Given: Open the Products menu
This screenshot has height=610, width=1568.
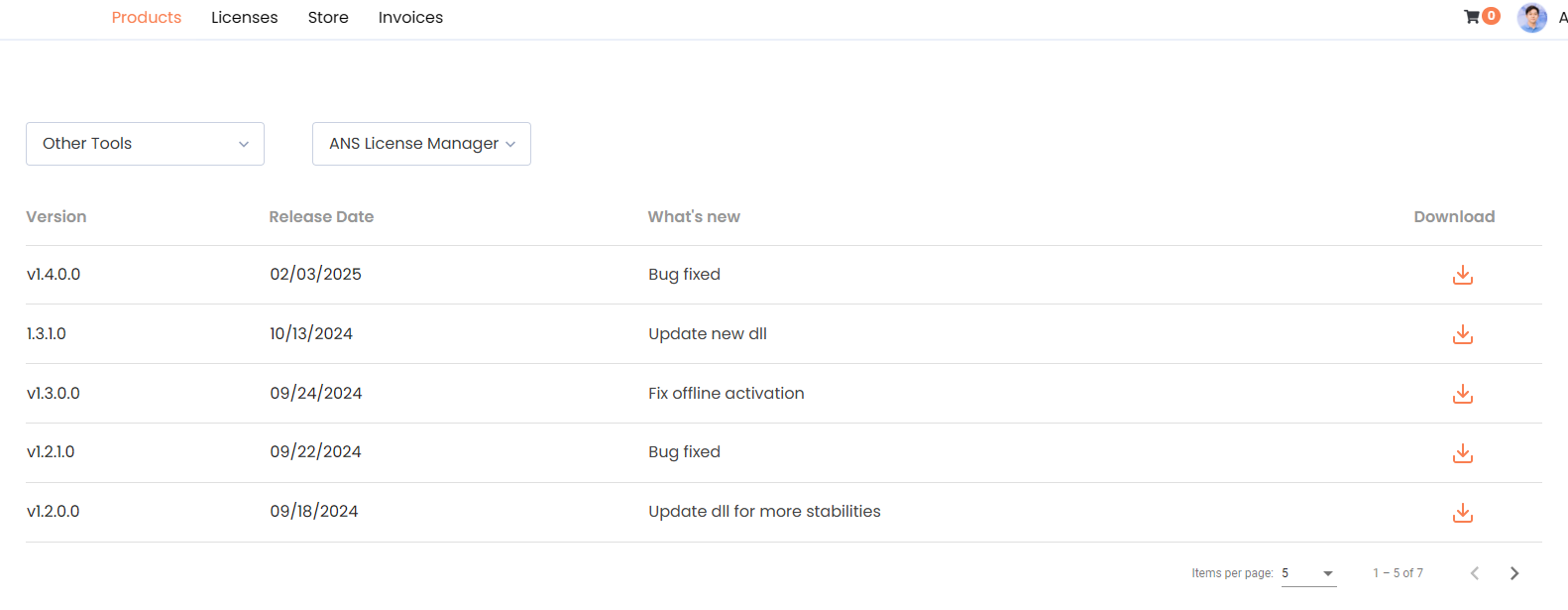Looking at the screenshot, I should pos(147,18).
